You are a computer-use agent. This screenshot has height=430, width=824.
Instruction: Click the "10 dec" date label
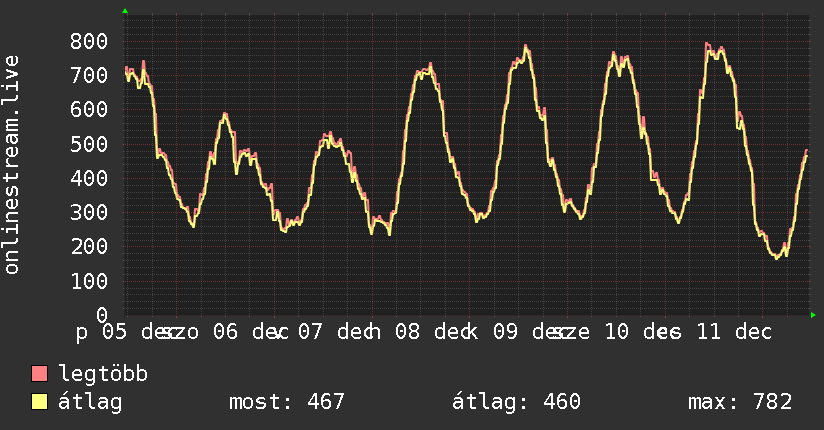[x=629, y=331]
